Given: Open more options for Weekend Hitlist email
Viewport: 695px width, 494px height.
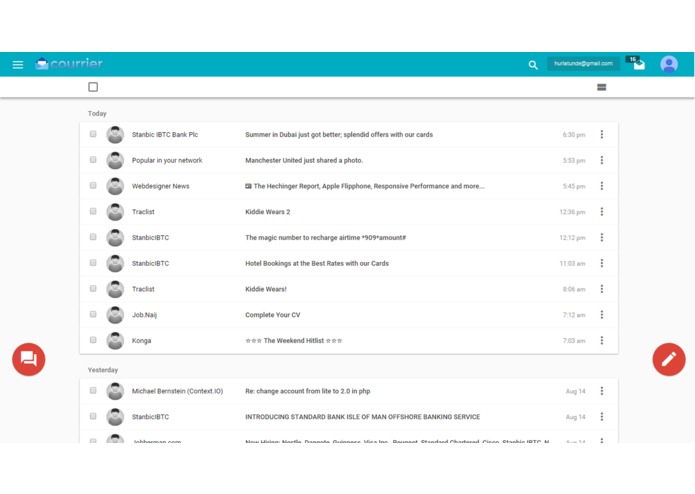Looking at the screenshot, I should click(x=601, y=340).
